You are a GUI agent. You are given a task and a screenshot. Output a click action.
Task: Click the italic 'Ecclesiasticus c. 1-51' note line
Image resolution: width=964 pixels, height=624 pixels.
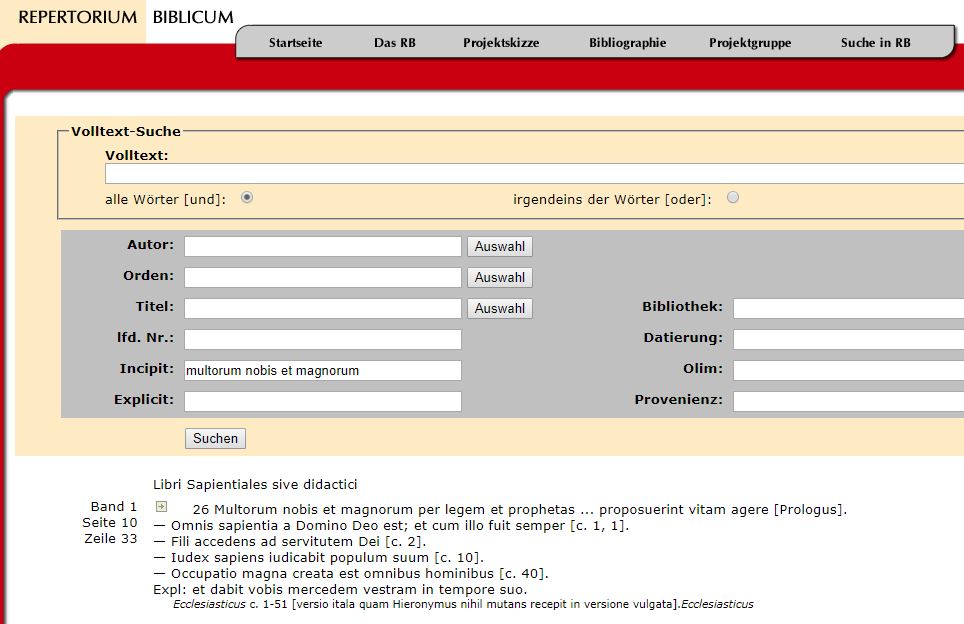[463, 604]
